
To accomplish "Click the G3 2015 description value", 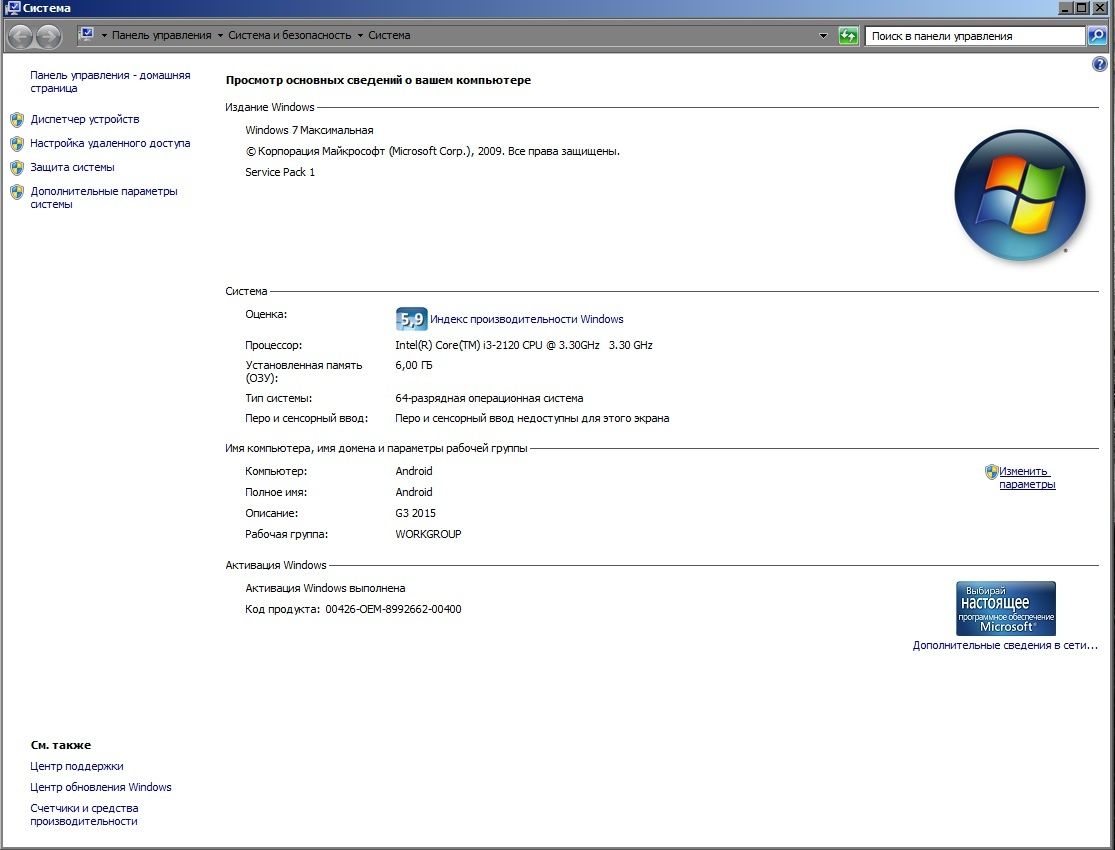I will 415,514.
